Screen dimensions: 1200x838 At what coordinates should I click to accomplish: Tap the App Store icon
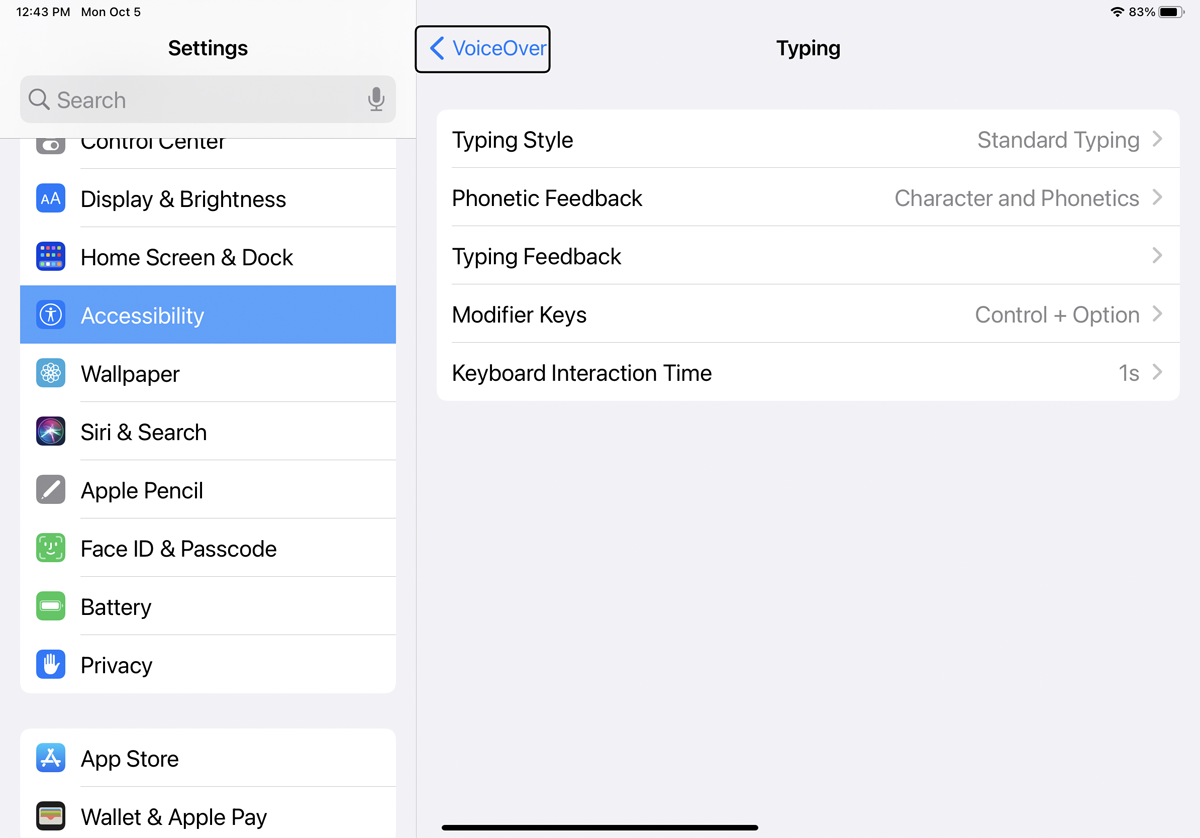51,758
